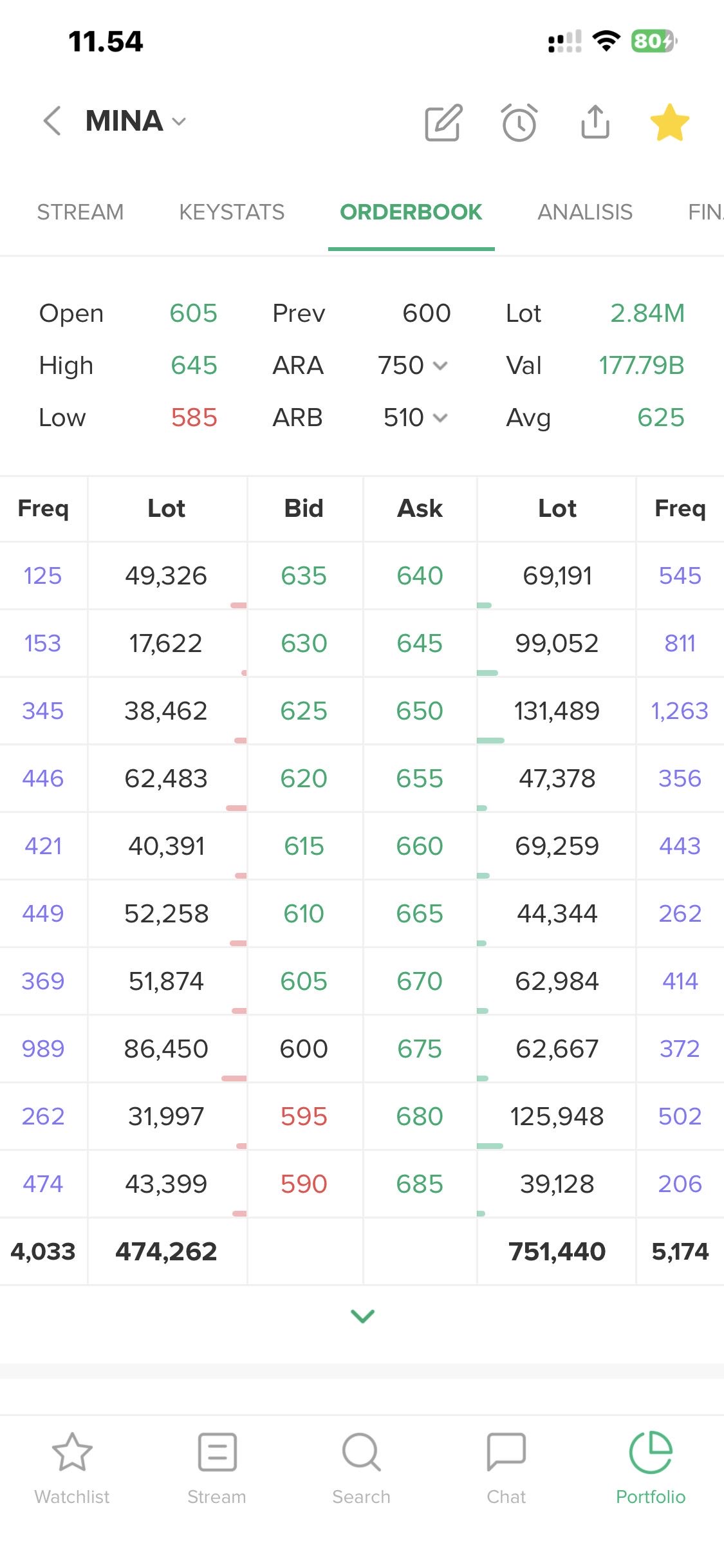Select bid price 635
The height and width of the screenshot is (1568, 724).
click(304, 575)
